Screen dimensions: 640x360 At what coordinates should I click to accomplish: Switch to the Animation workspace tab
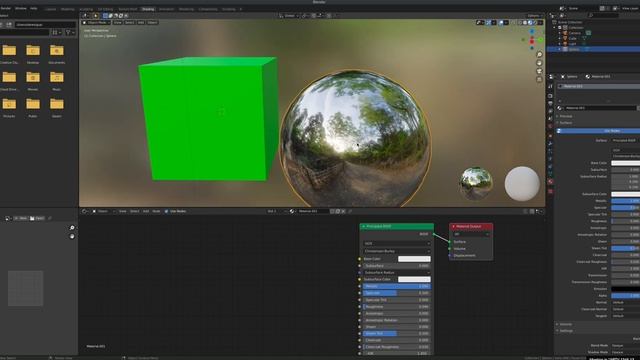(x=167, y=9)
